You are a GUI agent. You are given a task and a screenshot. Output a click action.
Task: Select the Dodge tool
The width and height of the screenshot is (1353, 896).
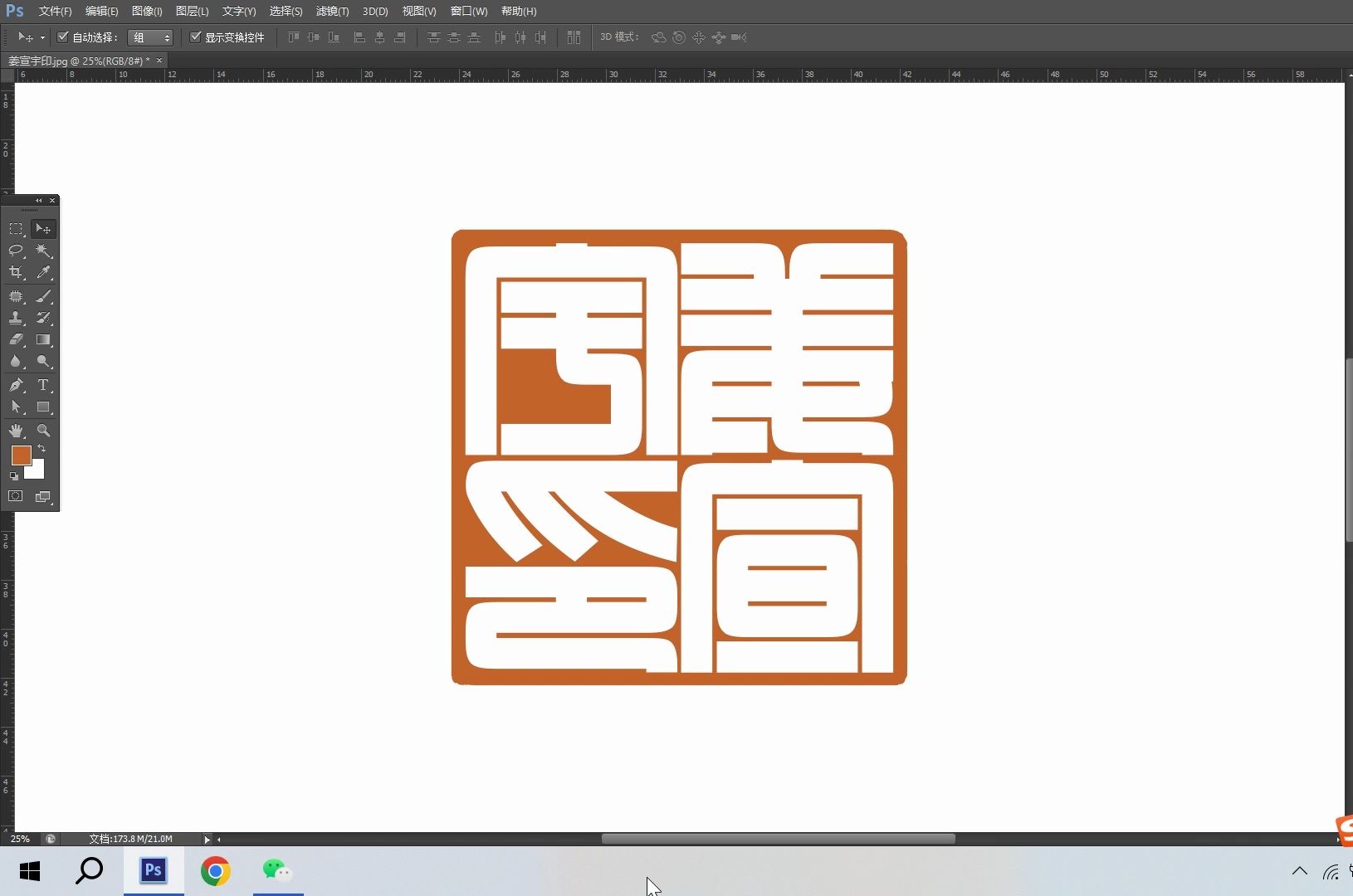point(43,361)
